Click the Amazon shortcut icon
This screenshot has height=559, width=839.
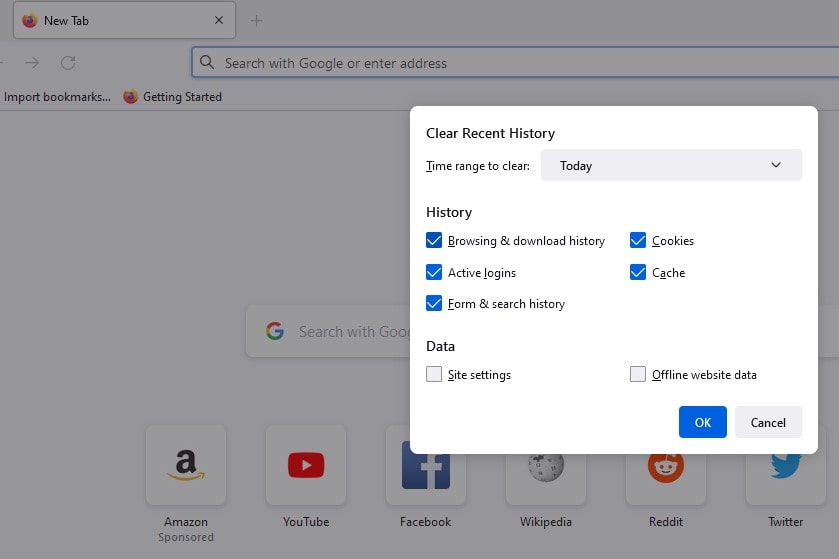coord(186,466)
